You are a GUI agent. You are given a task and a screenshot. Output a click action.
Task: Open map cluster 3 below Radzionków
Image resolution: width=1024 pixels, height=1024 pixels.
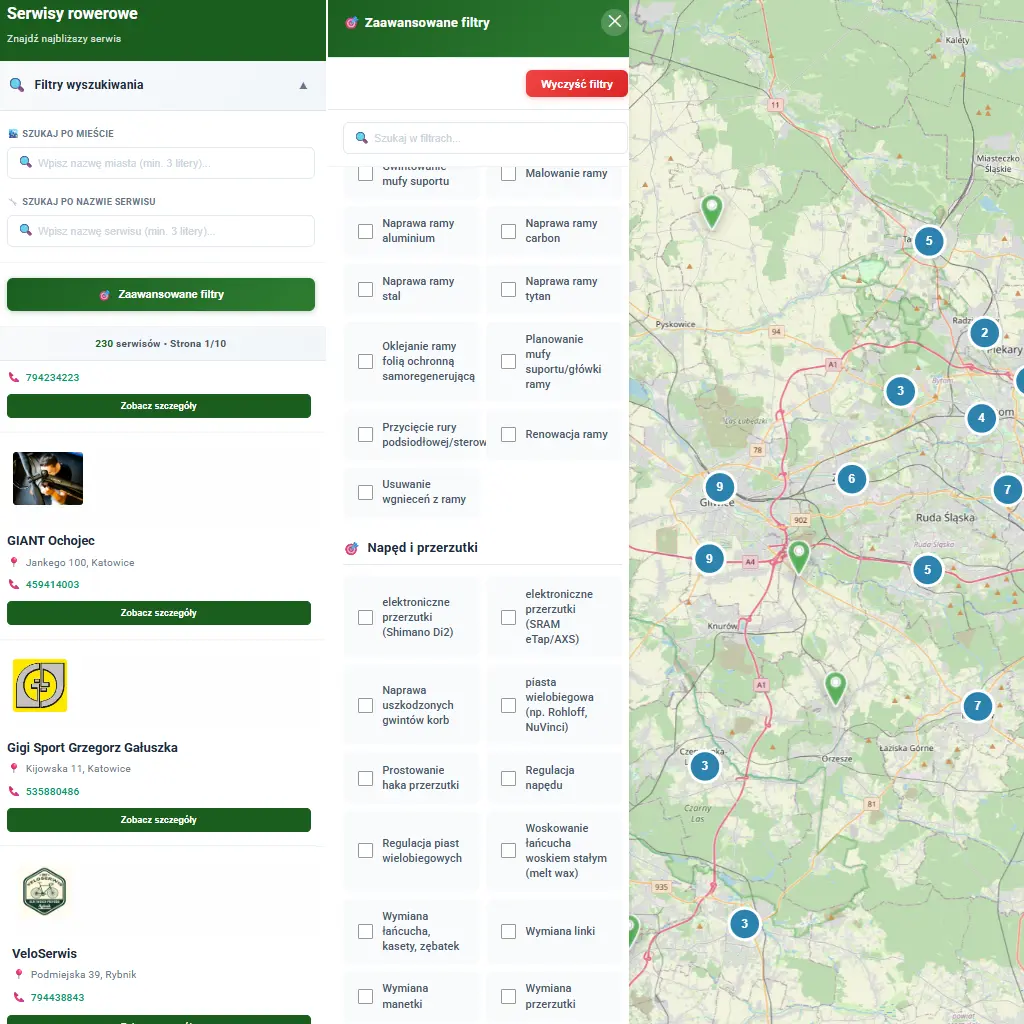[901, 391]
